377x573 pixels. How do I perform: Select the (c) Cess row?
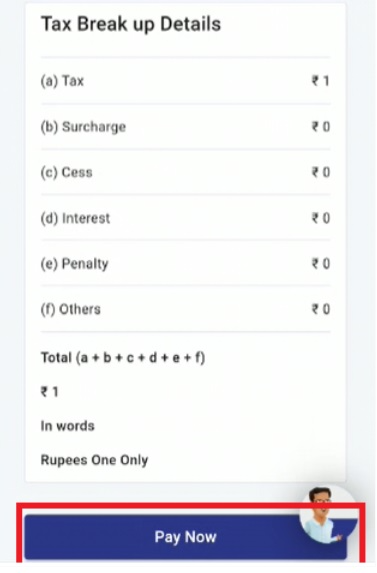click(185, 172)
